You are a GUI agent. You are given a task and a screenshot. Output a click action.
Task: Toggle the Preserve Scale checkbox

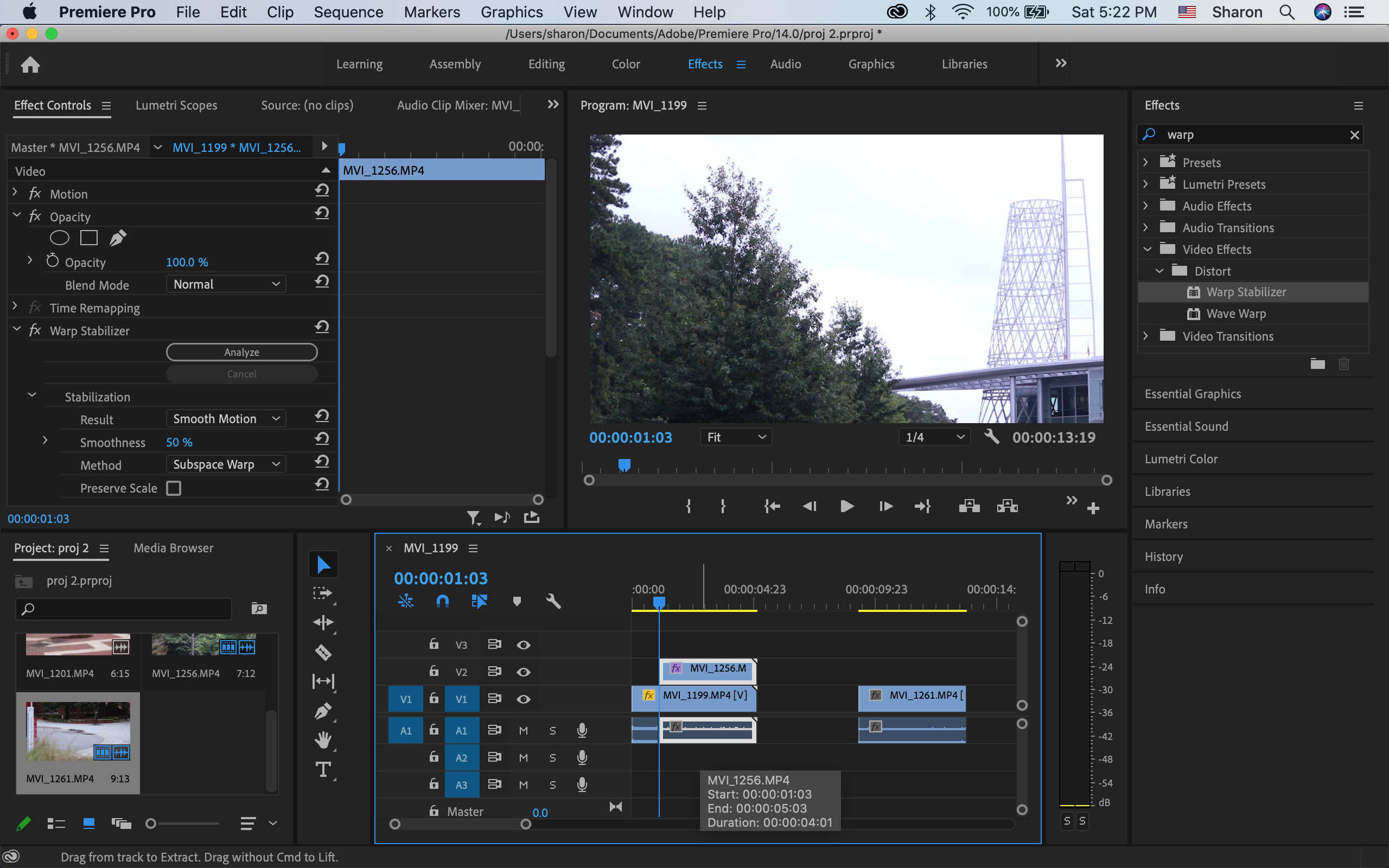(173, 488)
